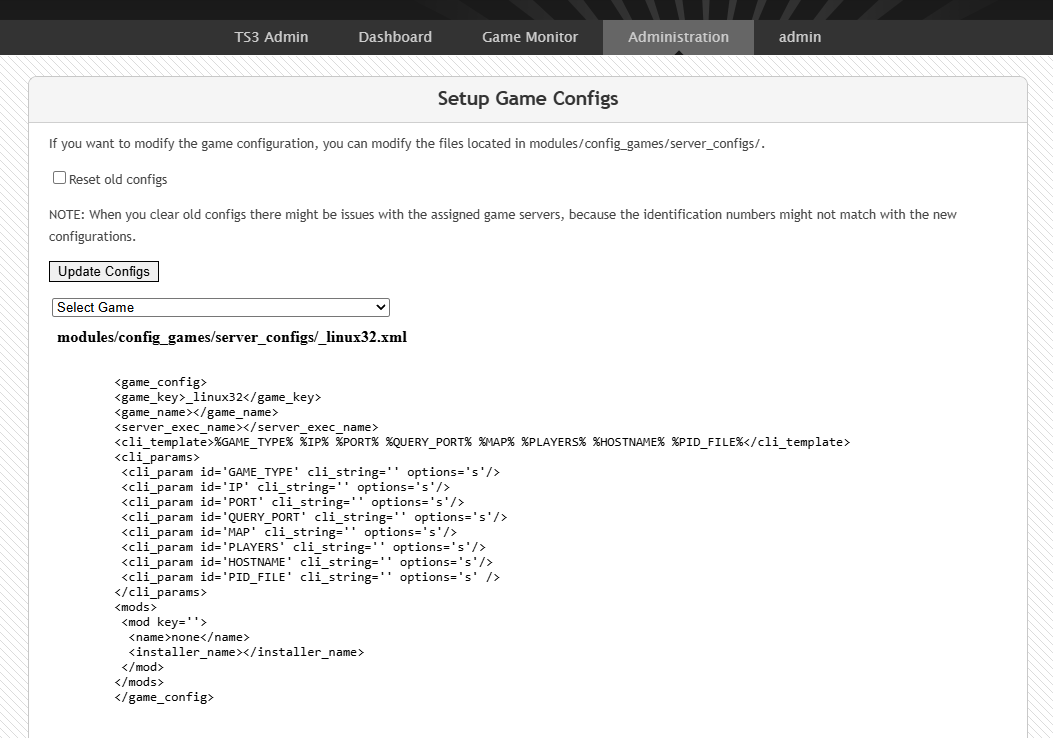Click the cli_param id='MAP' line

click(289, 532)
